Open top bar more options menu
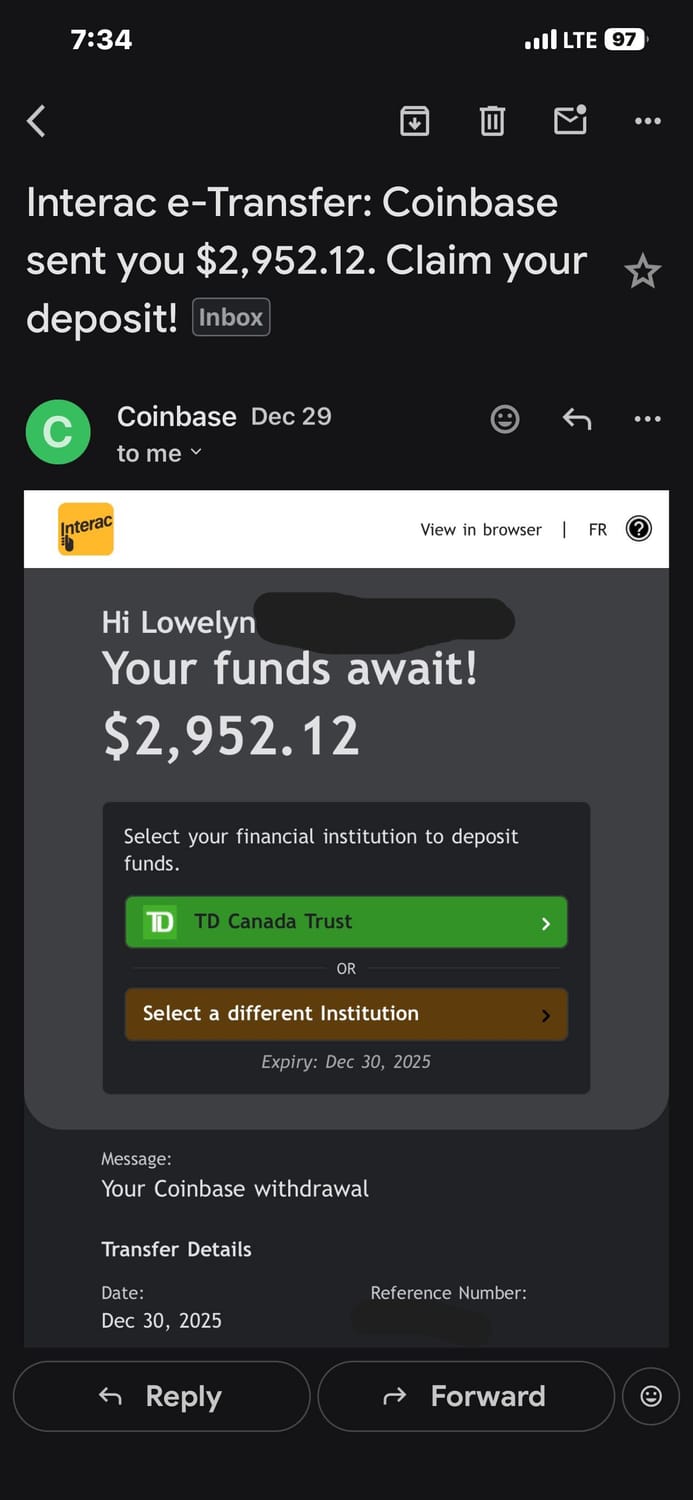Viewport: 693px width, 1500px height. [648, 121]
